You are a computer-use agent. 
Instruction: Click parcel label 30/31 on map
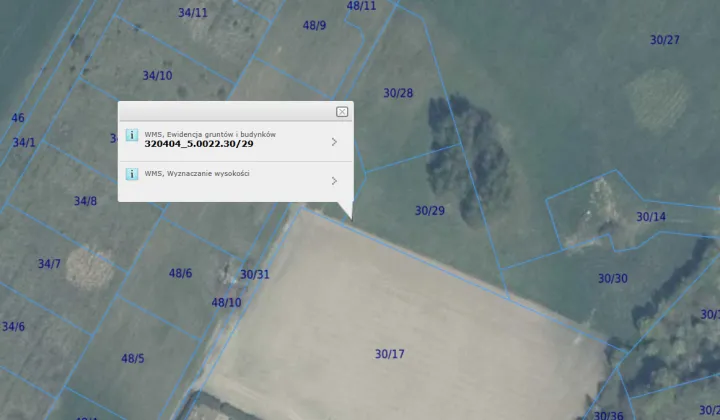[255, 274]
